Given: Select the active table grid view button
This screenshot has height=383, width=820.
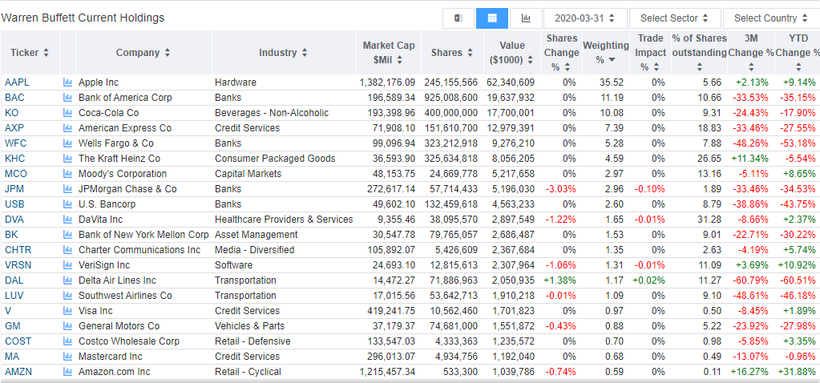Looking at the screenshot, I should point(492,18).
